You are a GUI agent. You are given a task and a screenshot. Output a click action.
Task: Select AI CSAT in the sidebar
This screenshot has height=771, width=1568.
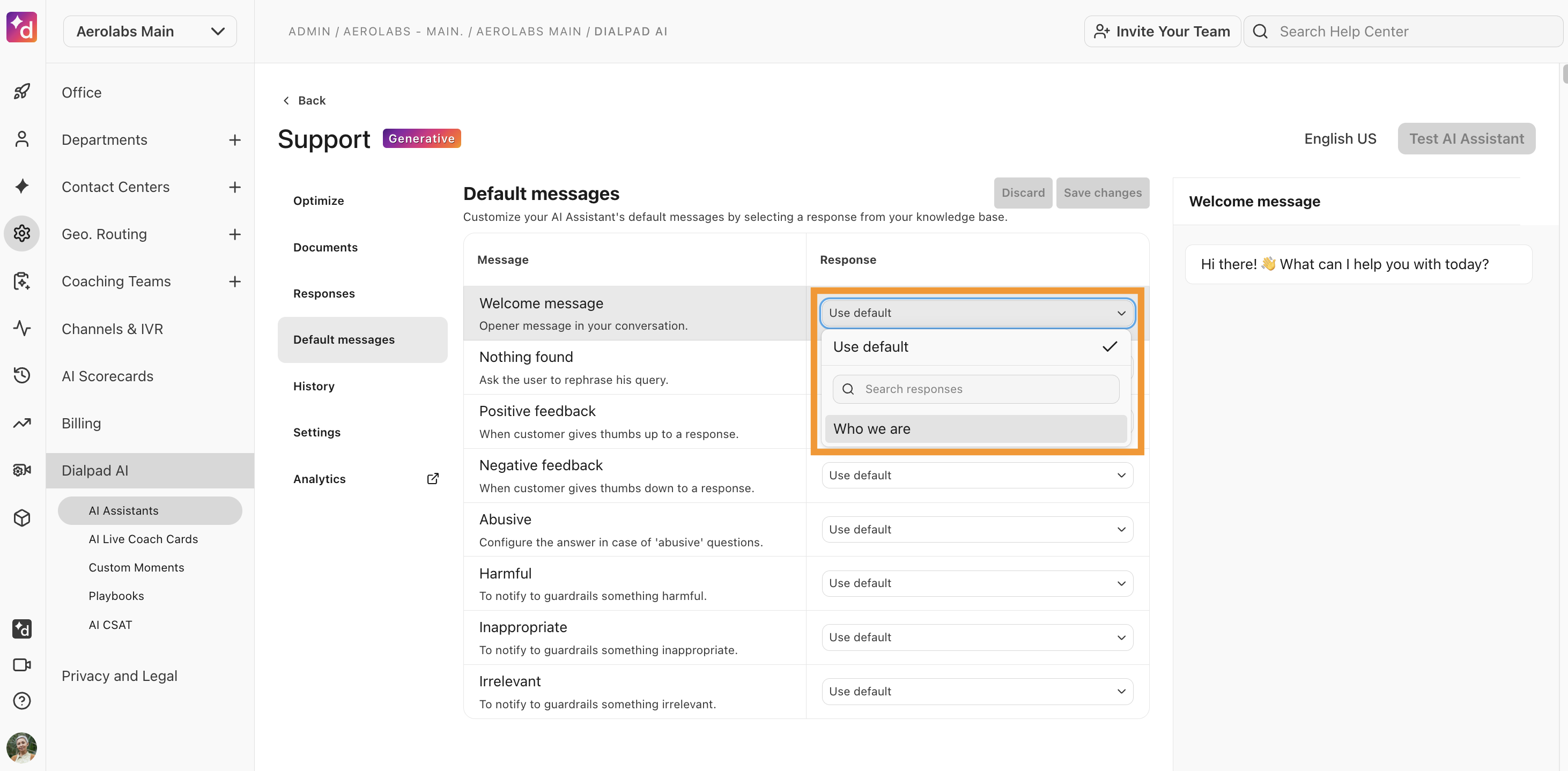coord(110,625)
